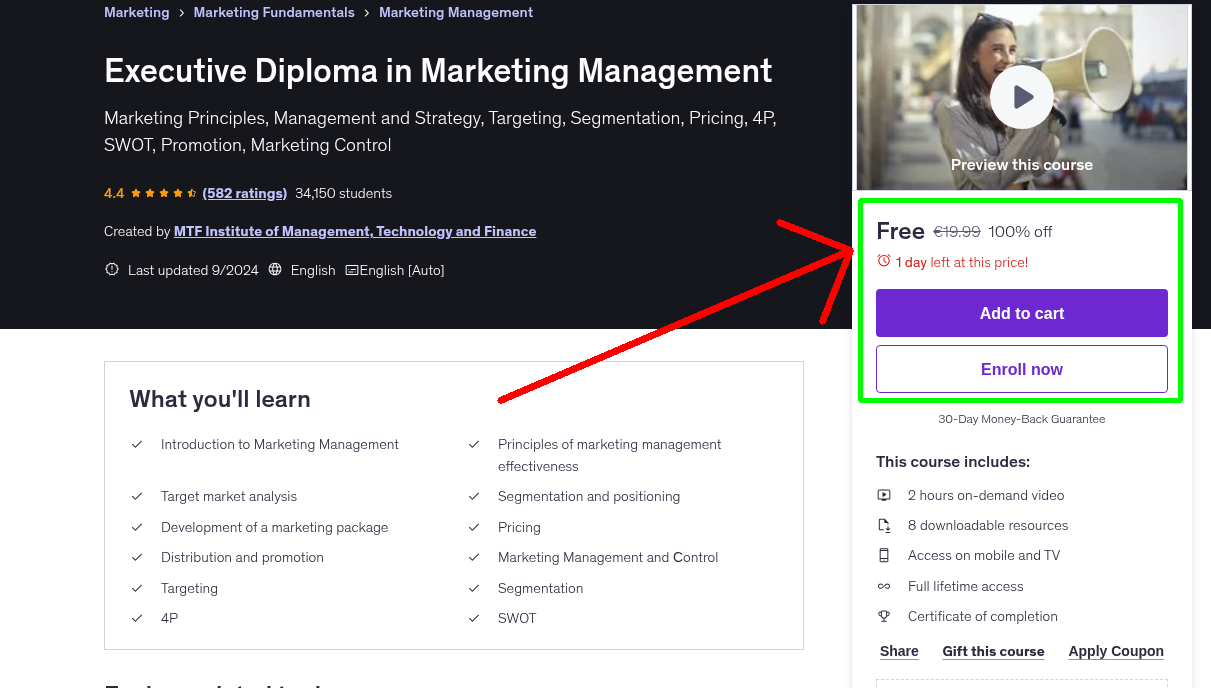Click Gift this course
The height and width of the screenshot is (688, 1211).
pos(993,651)
